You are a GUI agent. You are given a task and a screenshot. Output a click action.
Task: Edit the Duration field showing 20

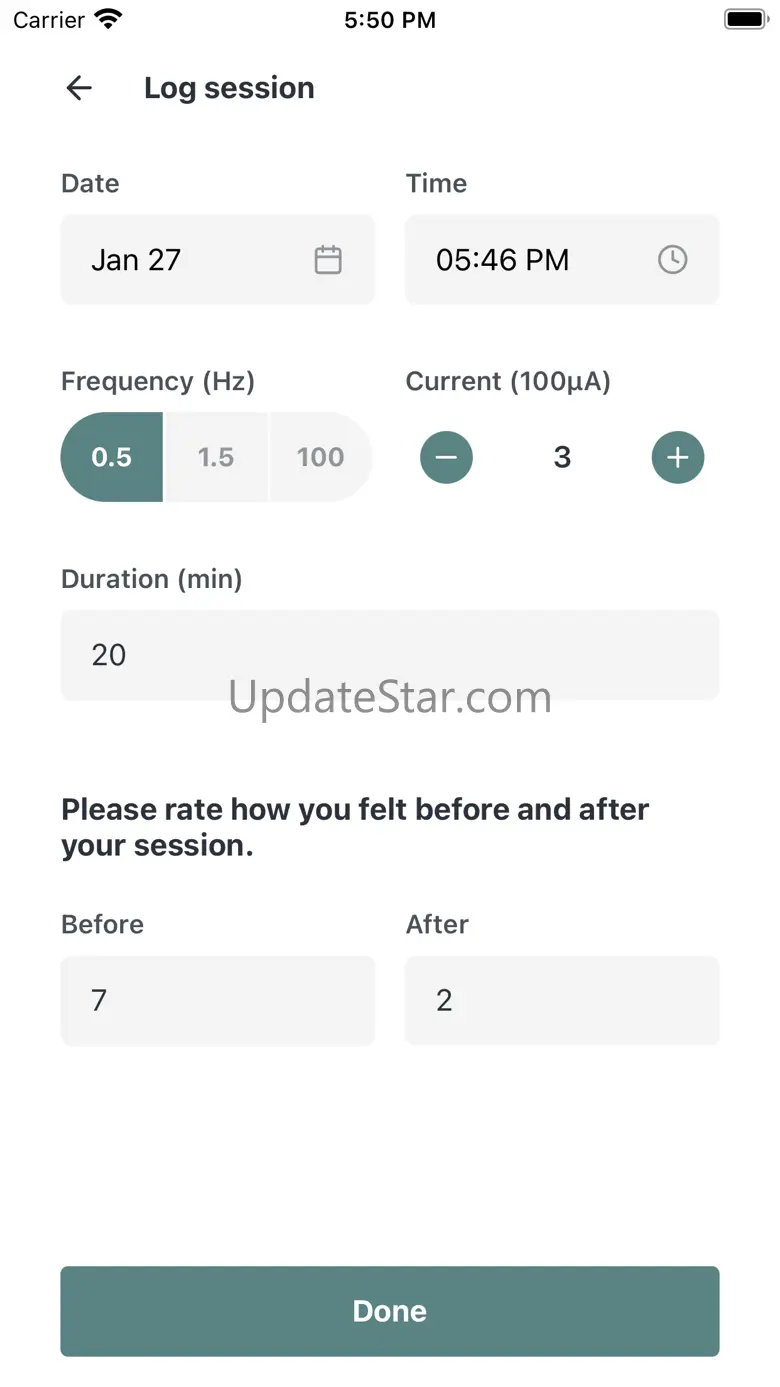tap(390, 655)
